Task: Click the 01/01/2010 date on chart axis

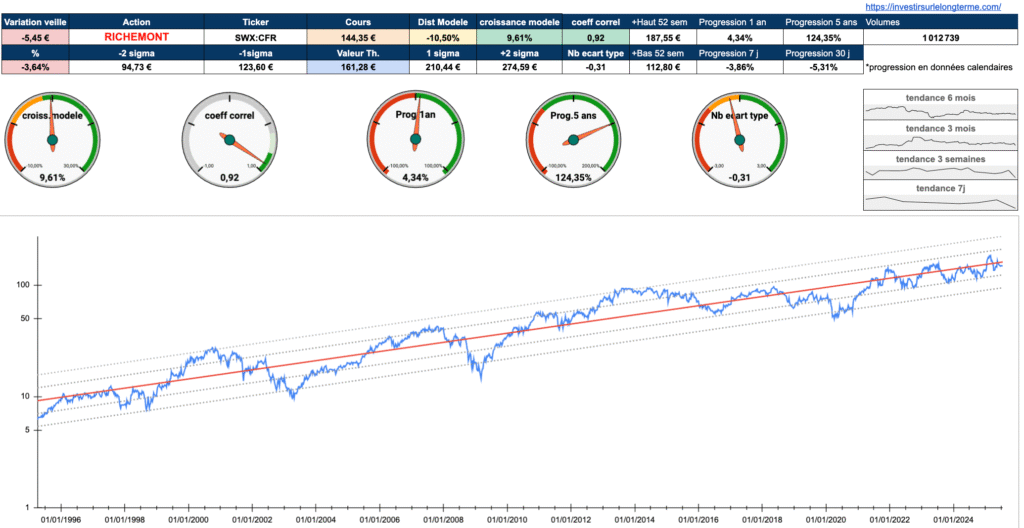Action: click(x=510, y=520)
